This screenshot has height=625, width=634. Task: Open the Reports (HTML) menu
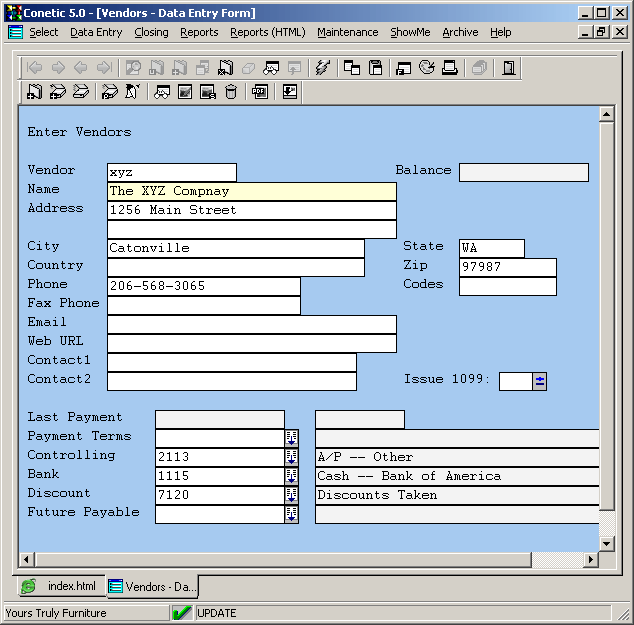(x=267, y=32)
